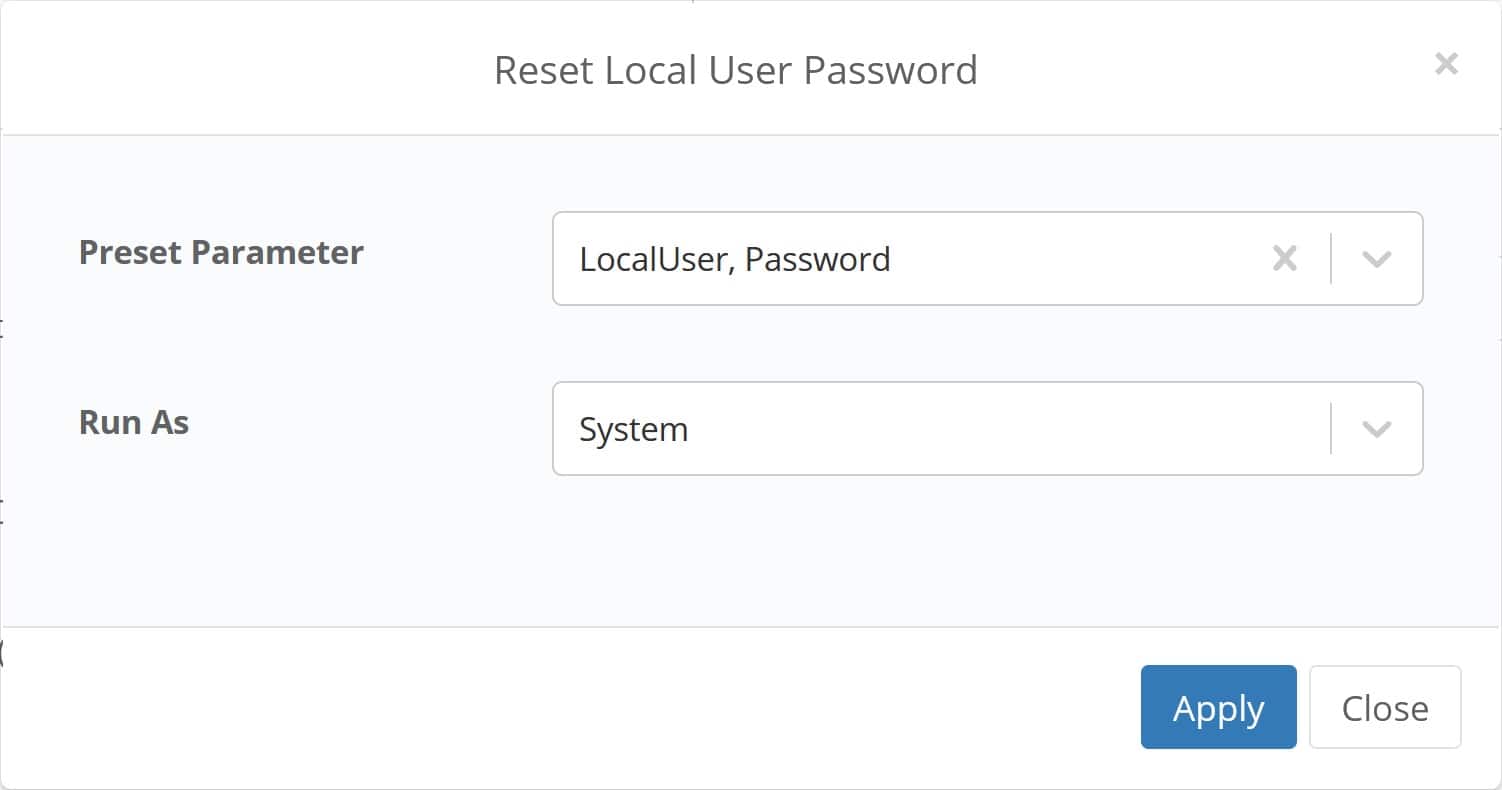The height and width of the screenshot is (790, 1502).
Task: Click the System value in Run As
Action: 633,429
